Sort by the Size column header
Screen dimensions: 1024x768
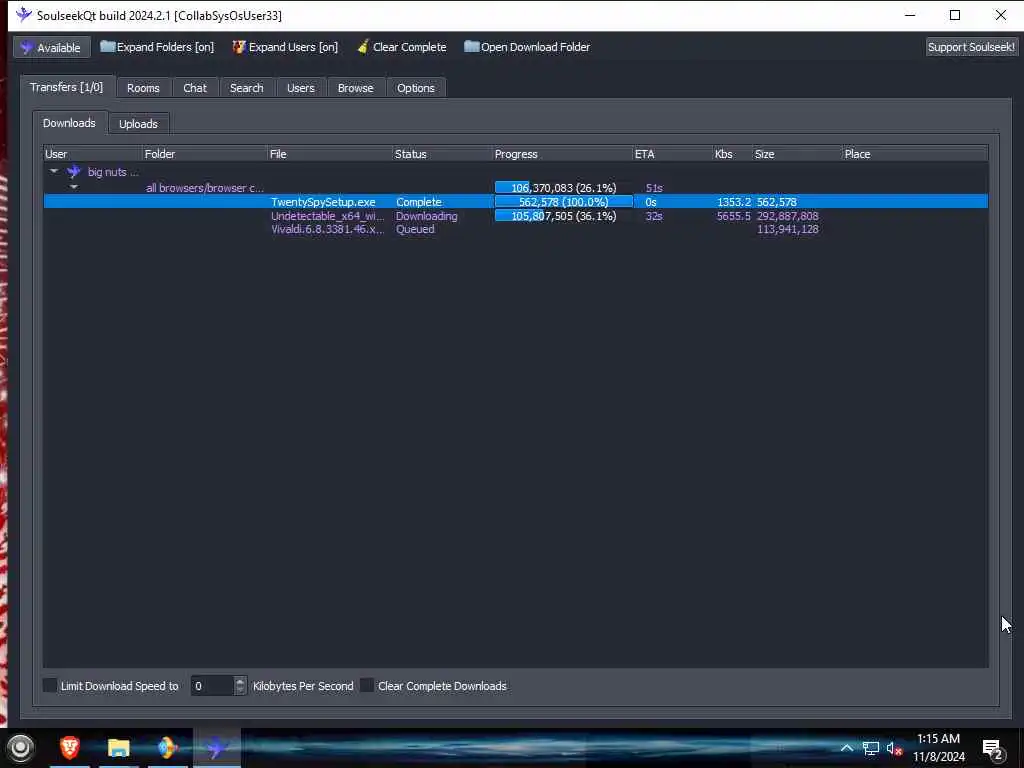click(797, 154)
